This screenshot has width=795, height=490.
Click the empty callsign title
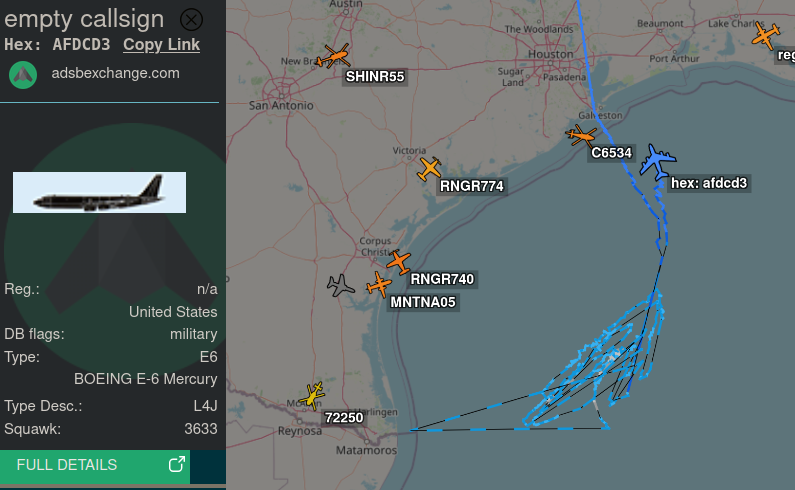coord(84,19)
